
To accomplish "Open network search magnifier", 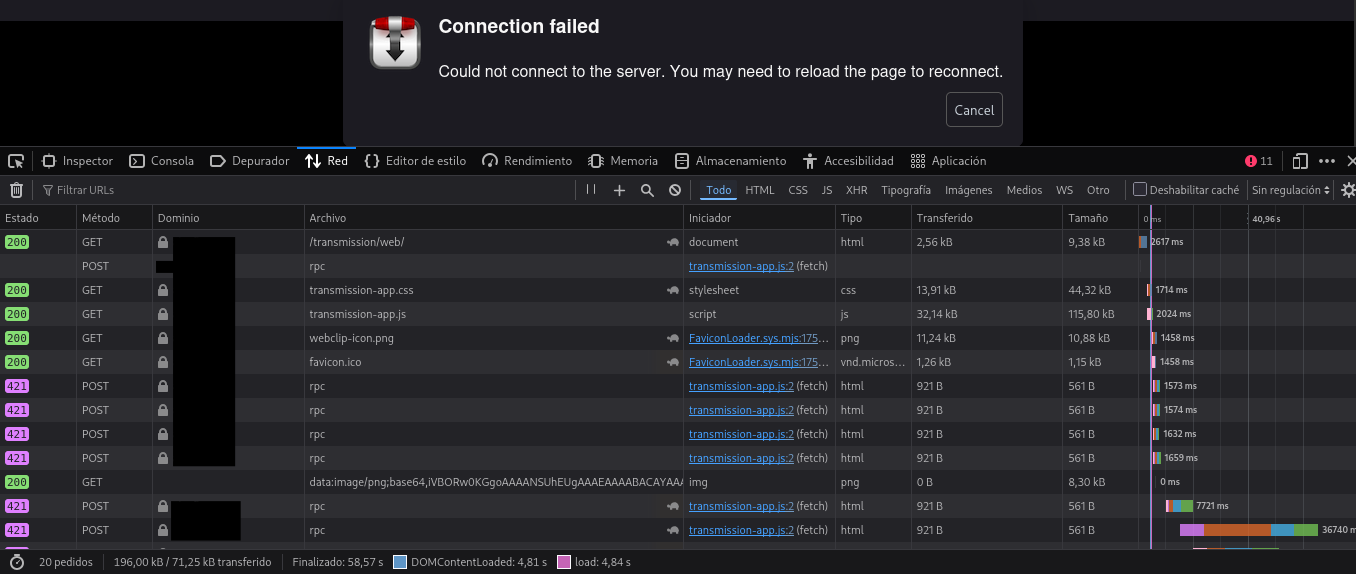I will coord(647,190).
